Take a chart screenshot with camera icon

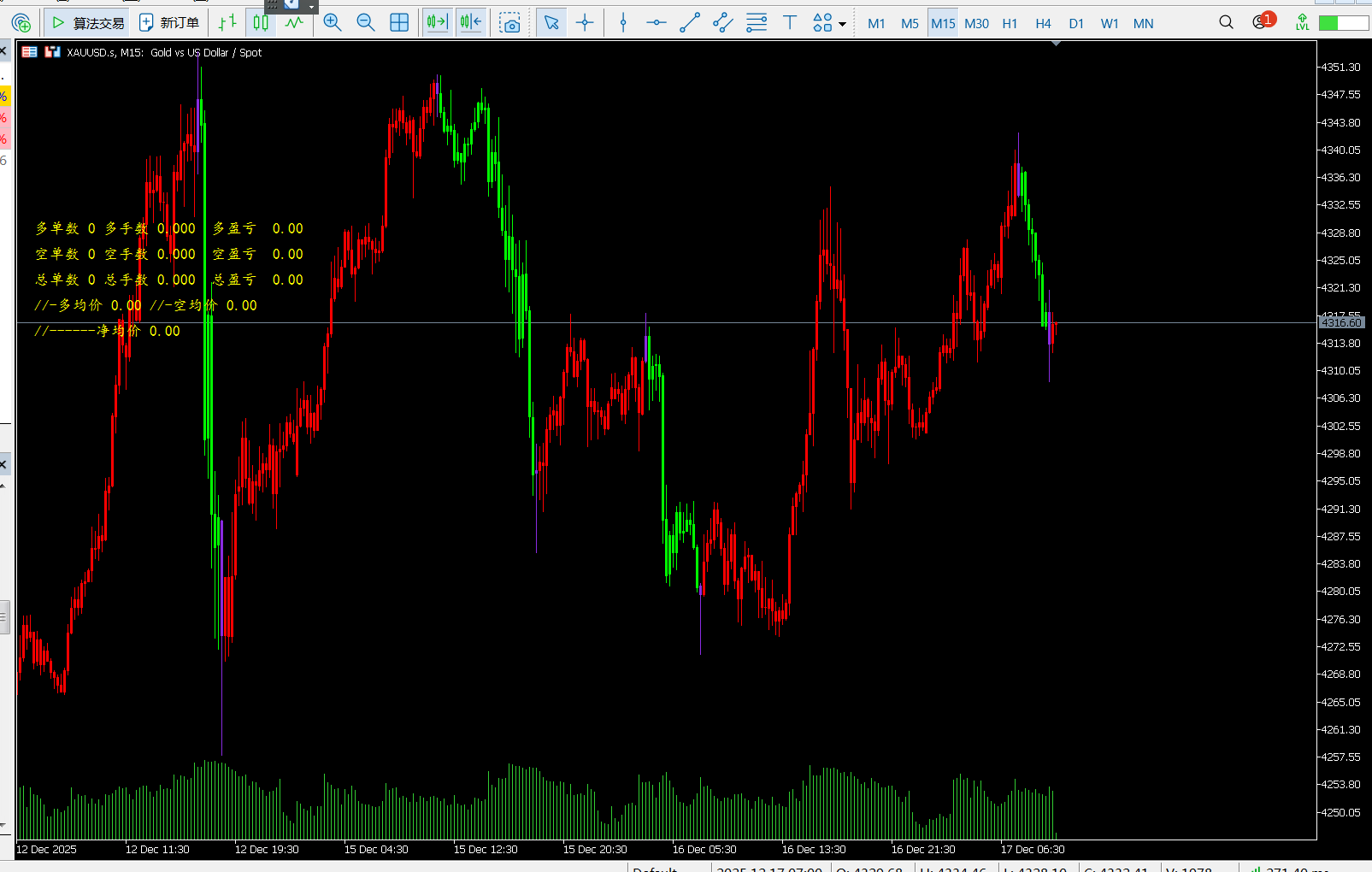(x=510, y=23)
